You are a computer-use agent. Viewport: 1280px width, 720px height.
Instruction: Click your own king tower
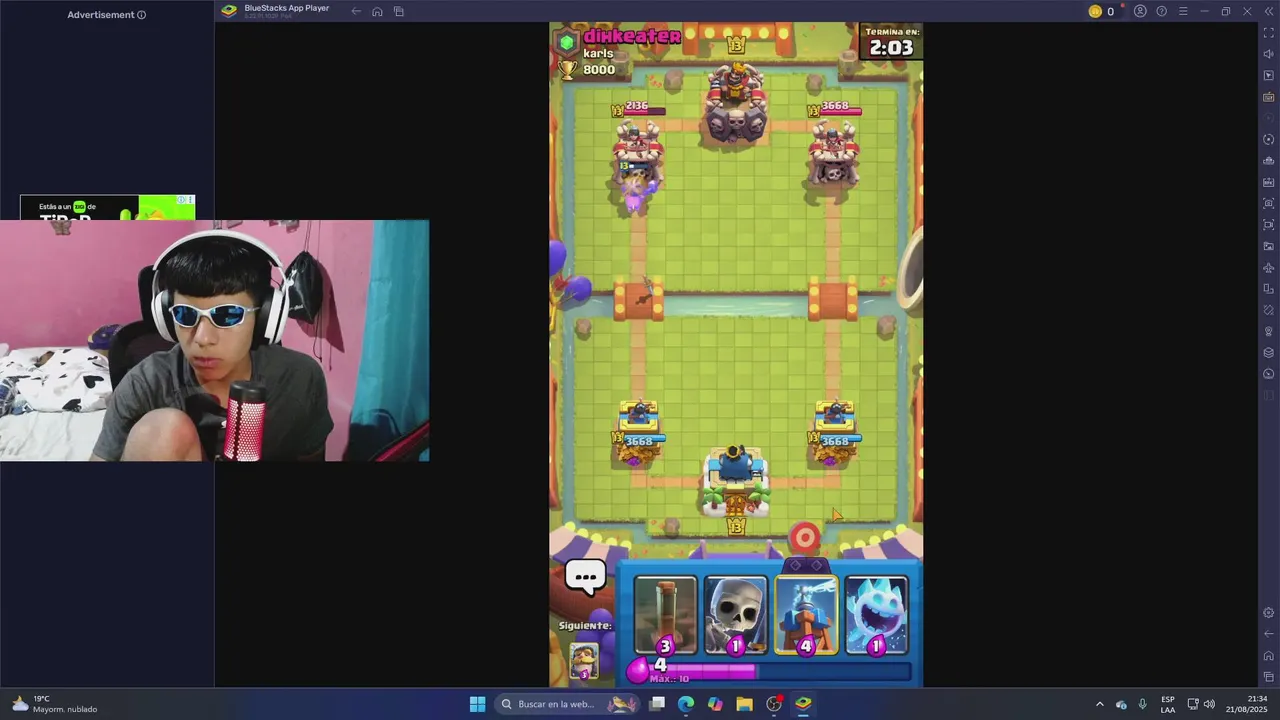(735, 480)
